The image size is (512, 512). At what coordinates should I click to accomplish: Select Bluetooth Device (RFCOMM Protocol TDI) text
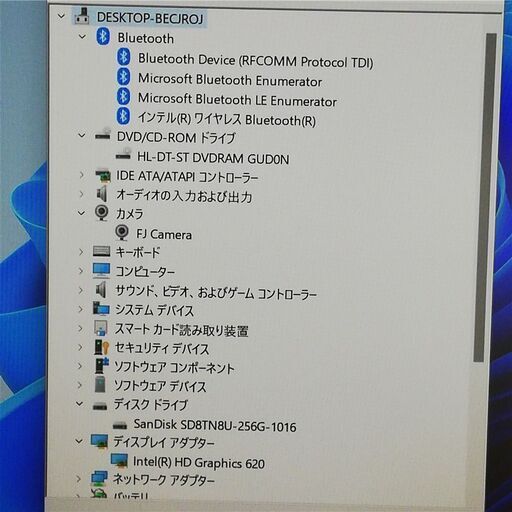coord(256,61)
